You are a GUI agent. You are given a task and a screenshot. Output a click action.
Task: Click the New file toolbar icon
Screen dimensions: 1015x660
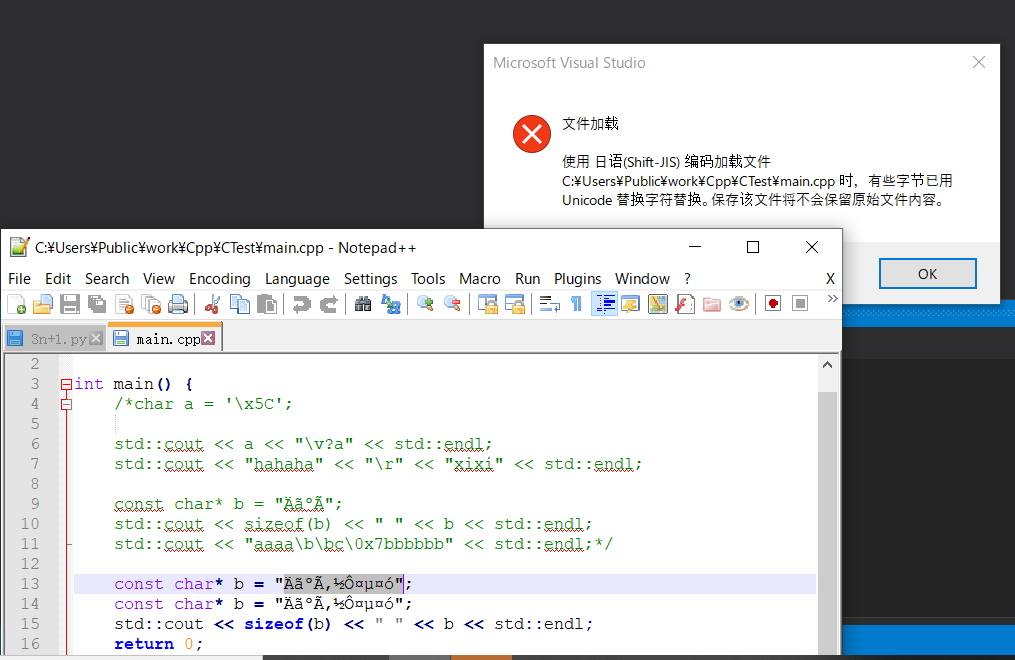pyautogui.click(x=17, y=304)
